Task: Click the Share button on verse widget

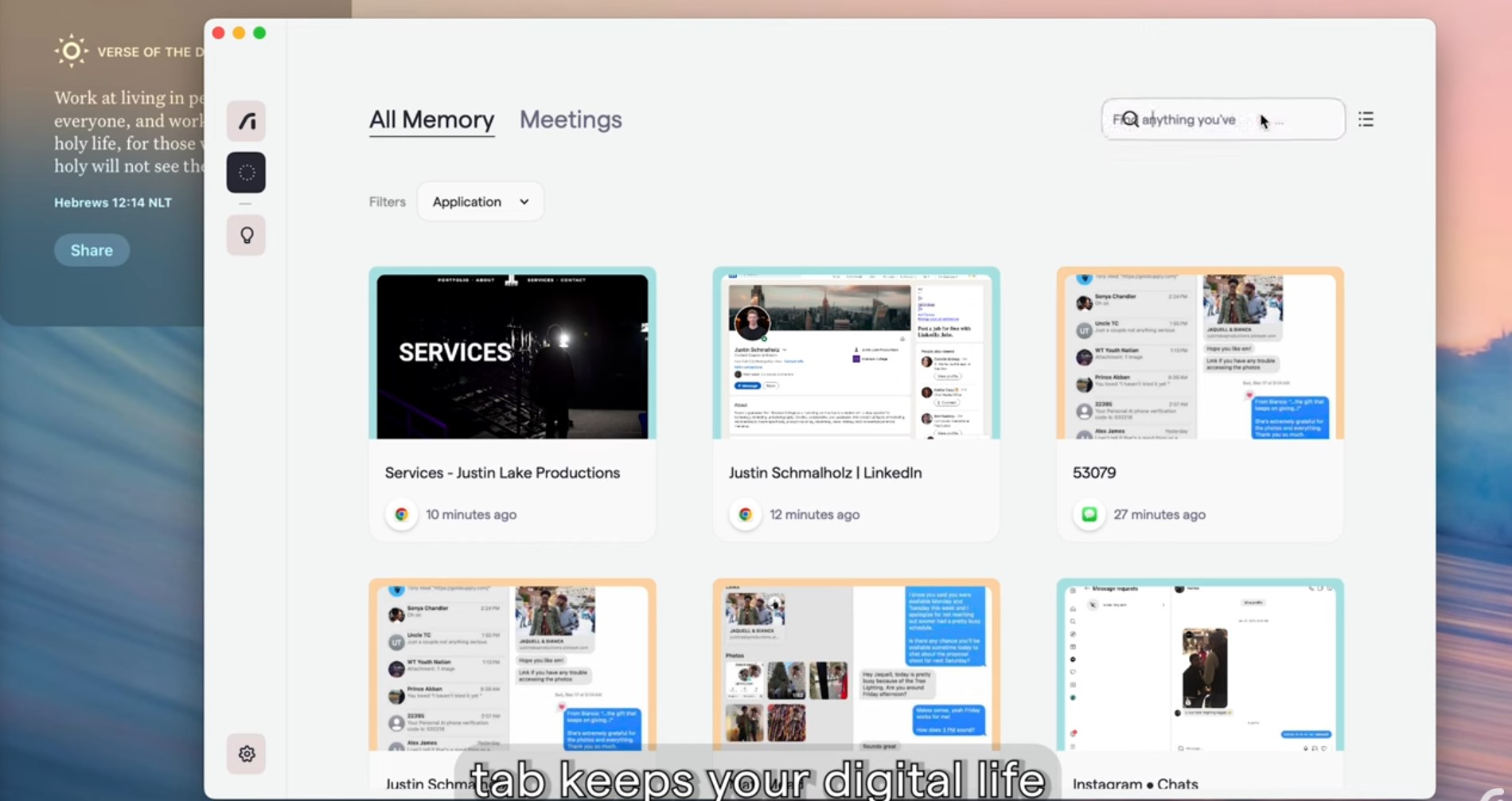Action: [92, 250]
